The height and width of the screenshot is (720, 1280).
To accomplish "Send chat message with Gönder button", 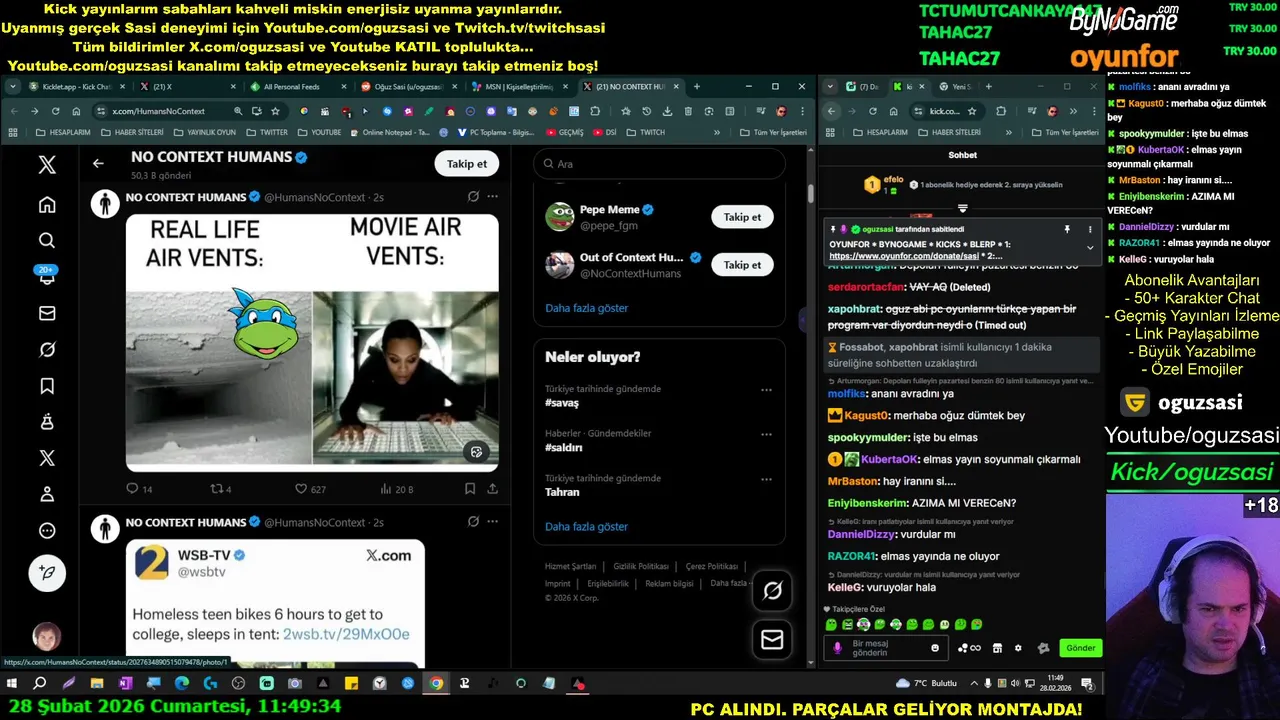I will pyautogui.click(x=1080, y=648).
